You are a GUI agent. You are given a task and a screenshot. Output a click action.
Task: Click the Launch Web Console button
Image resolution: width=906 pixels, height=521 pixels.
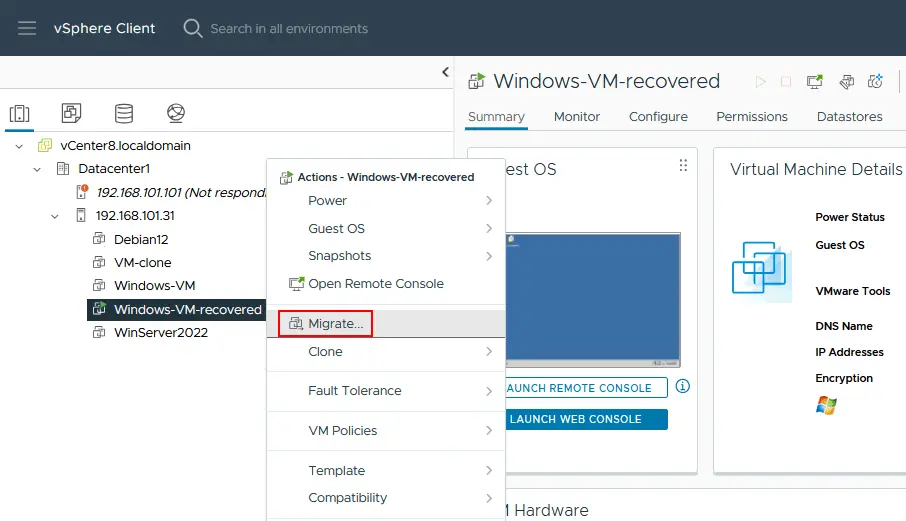point(586,419)
